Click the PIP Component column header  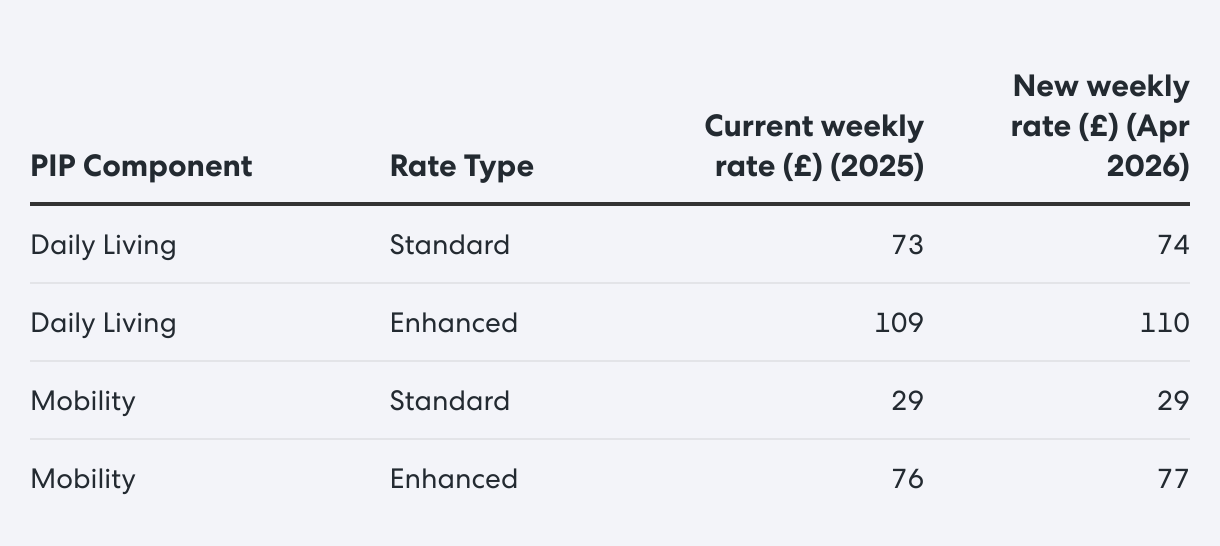coord(141,166)
